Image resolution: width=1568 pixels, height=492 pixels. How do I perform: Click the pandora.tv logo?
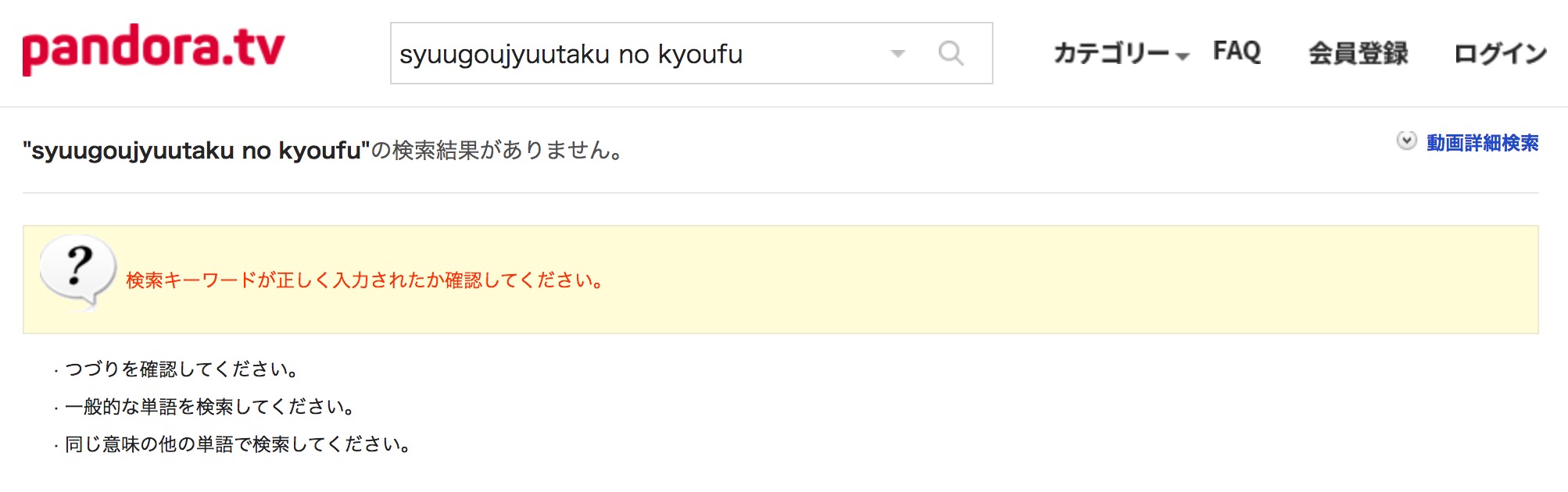coord(153,49)
